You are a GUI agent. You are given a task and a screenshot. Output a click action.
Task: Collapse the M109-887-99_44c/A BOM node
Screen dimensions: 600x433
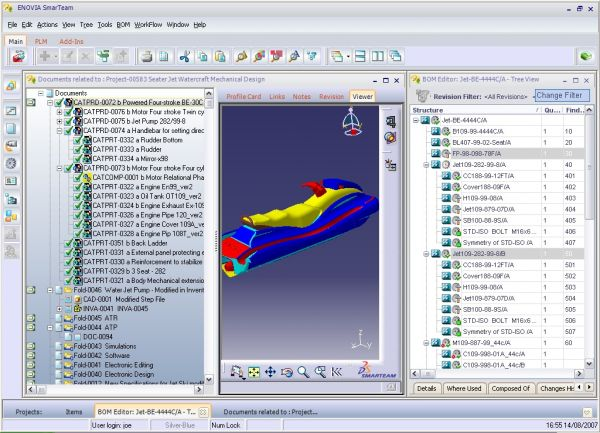click(426, 343)
